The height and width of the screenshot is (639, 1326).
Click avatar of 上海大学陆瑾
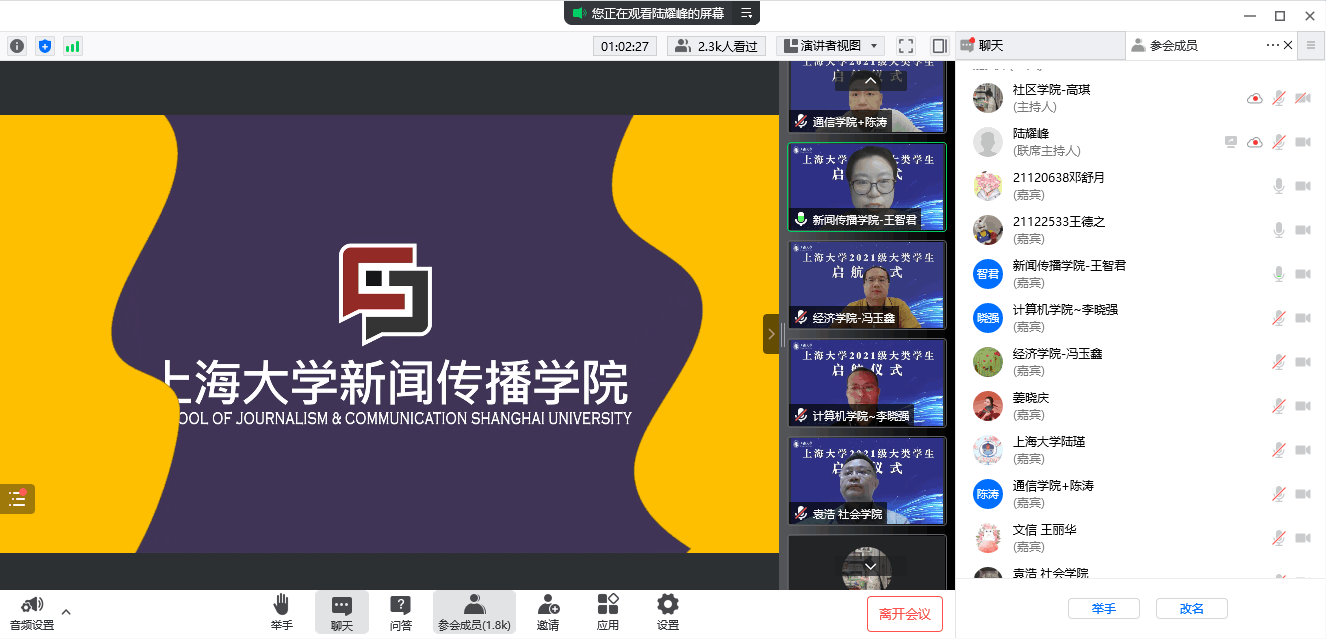[988, 450]
